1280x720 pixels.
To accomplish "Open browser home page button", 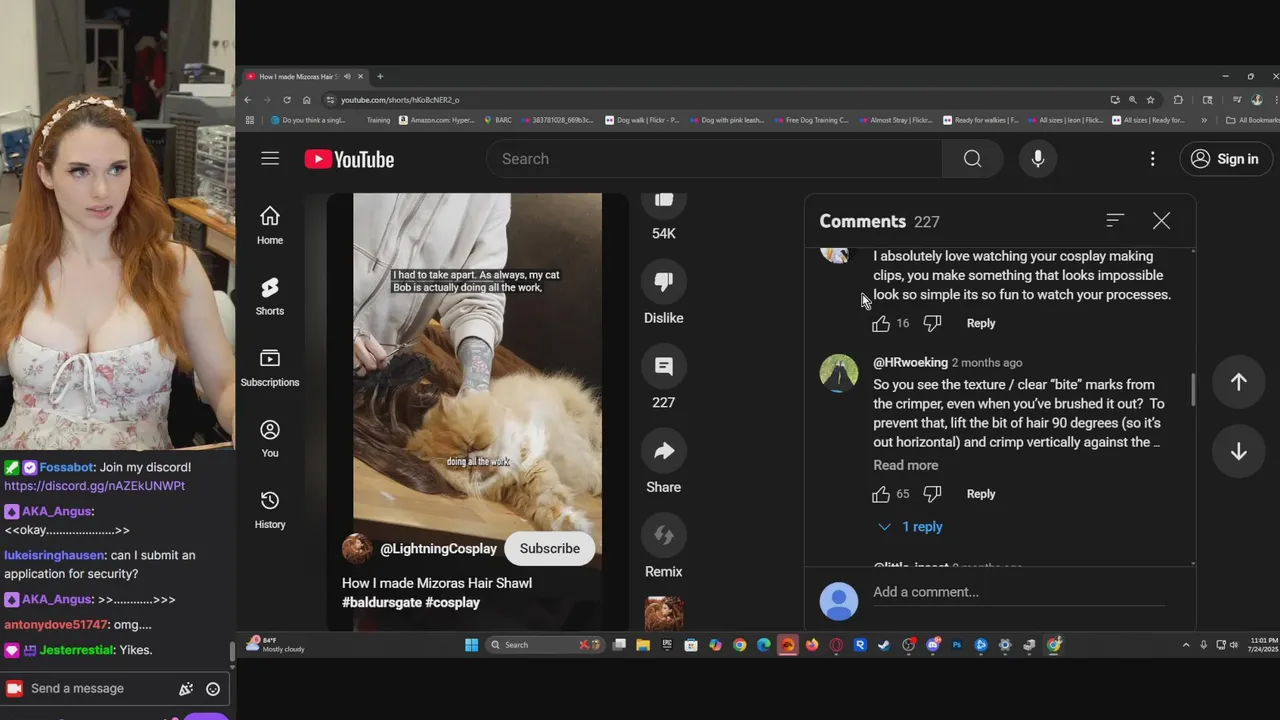I will (306, 100).
